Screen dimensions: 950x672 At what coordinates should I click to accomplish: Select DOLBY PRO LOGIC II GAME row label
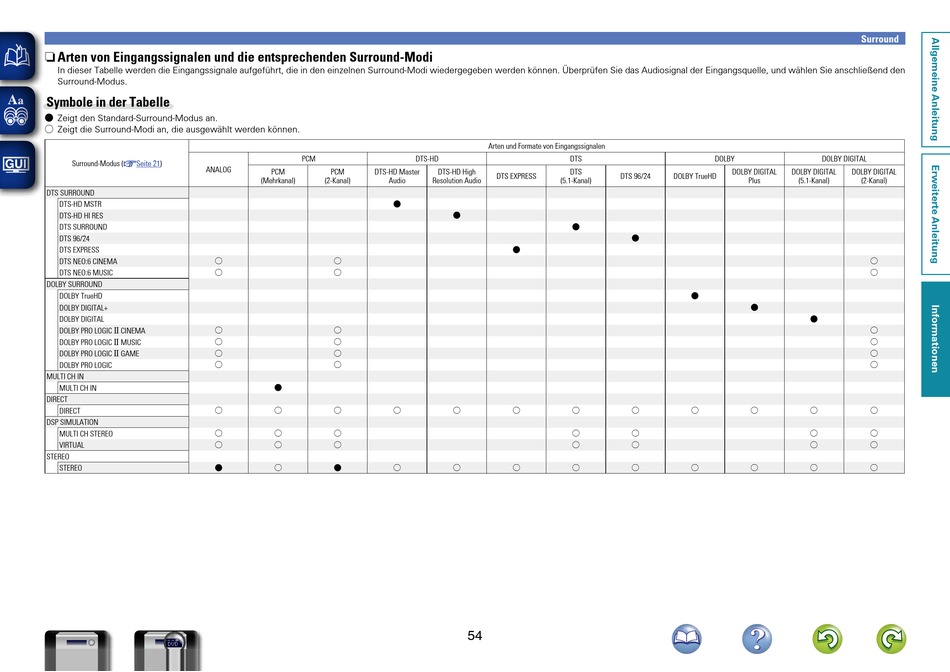tap(99, 354)
